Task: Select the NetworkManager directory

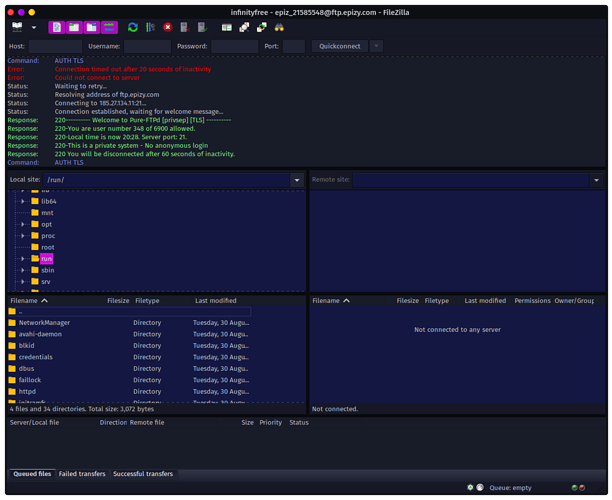Action: click(x=129, y=323)
